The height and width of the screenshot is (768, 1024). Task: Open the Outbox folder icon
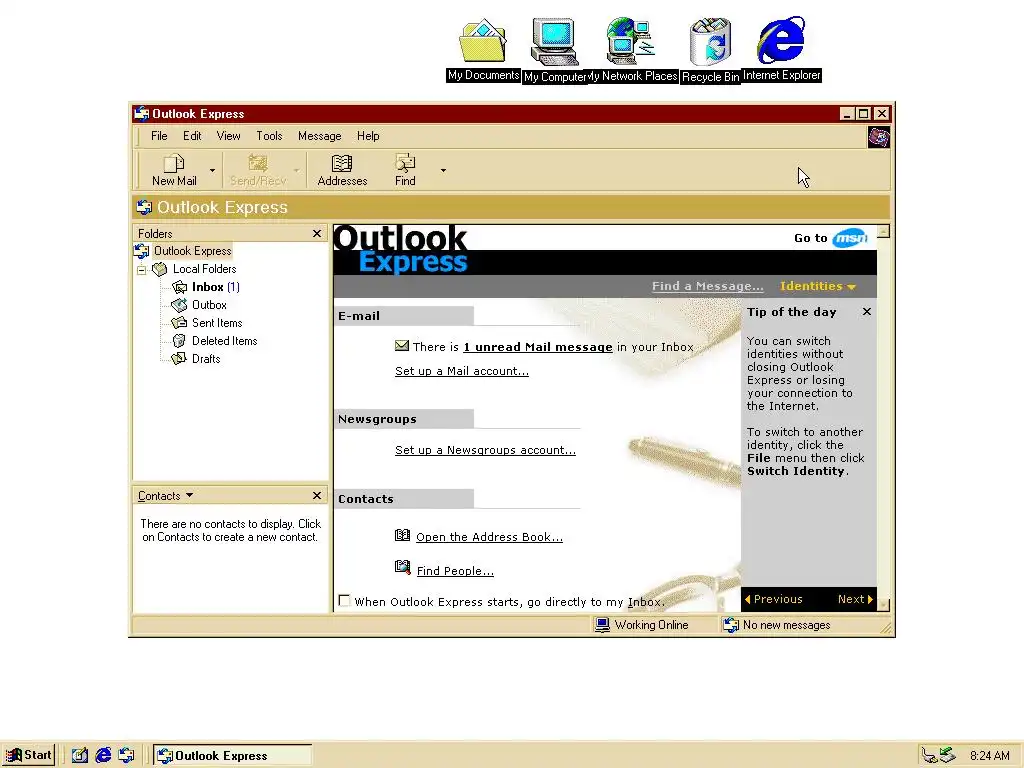[x=179, y=305]
